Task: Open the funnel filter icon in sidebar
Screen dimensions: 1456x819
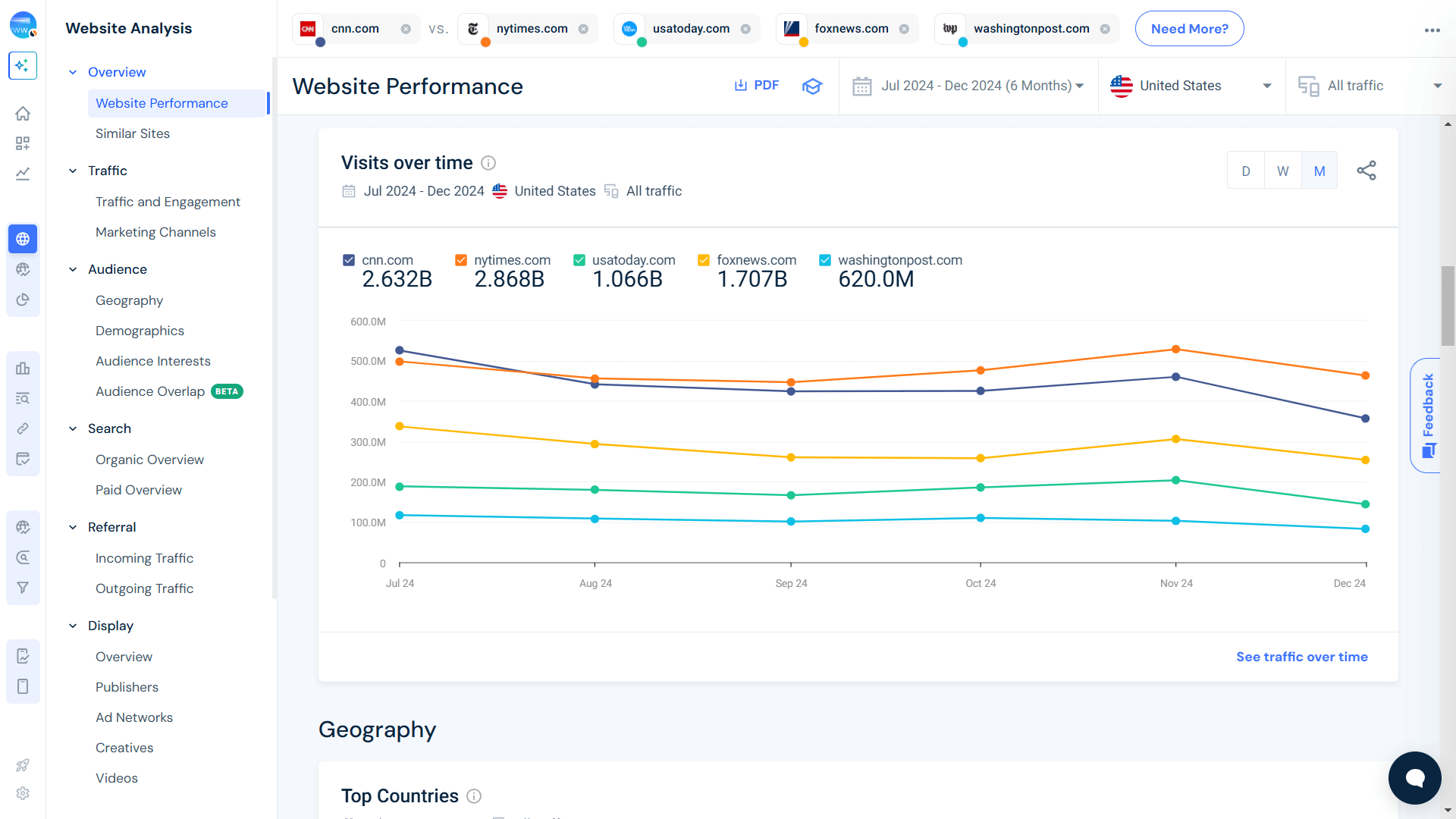Action: (23, 588)
